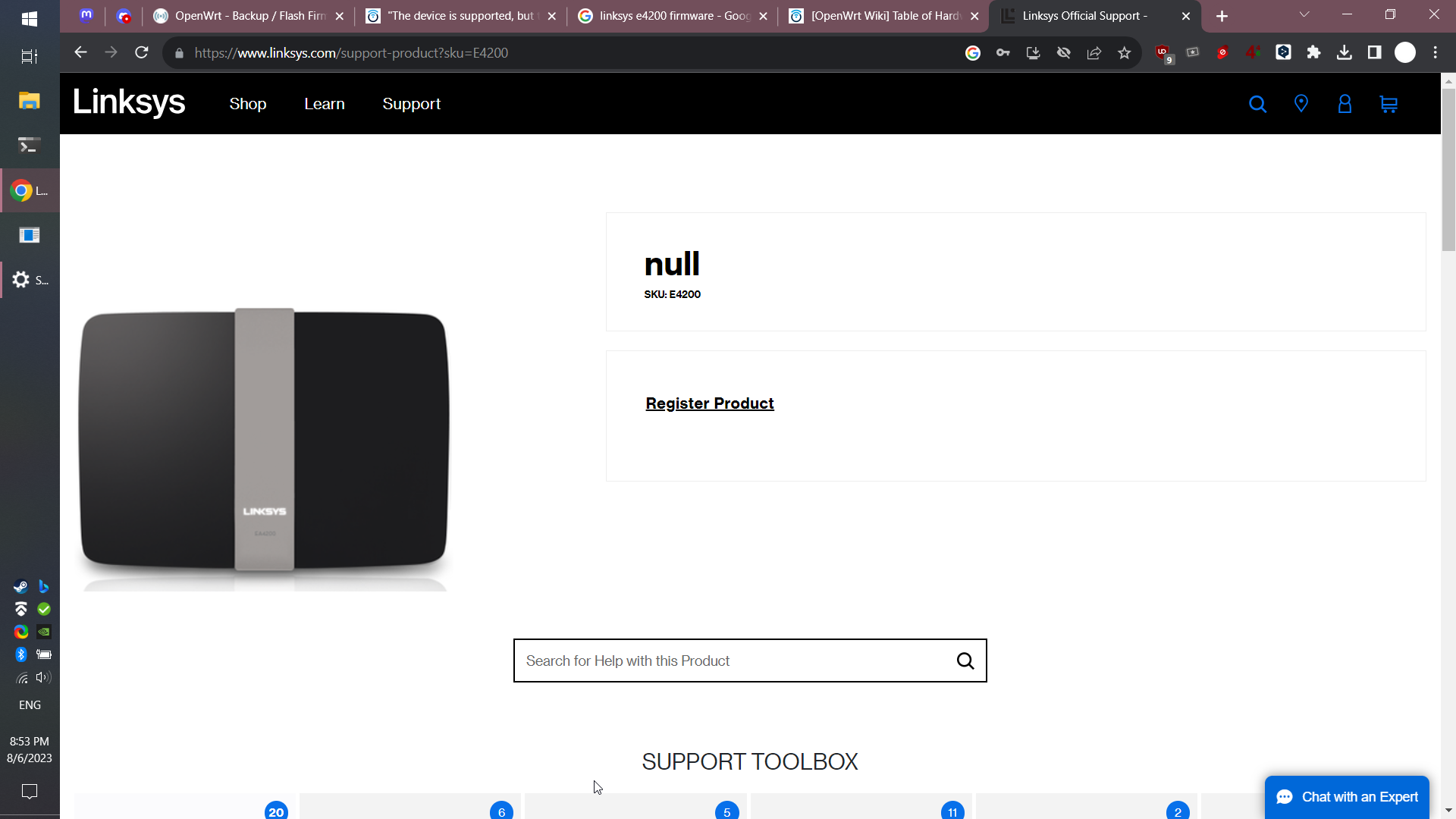The width and height of the screenshot is (1456, 819).
Task: Reload the current page
Action: pyautogui.click(x=142, y=53)
